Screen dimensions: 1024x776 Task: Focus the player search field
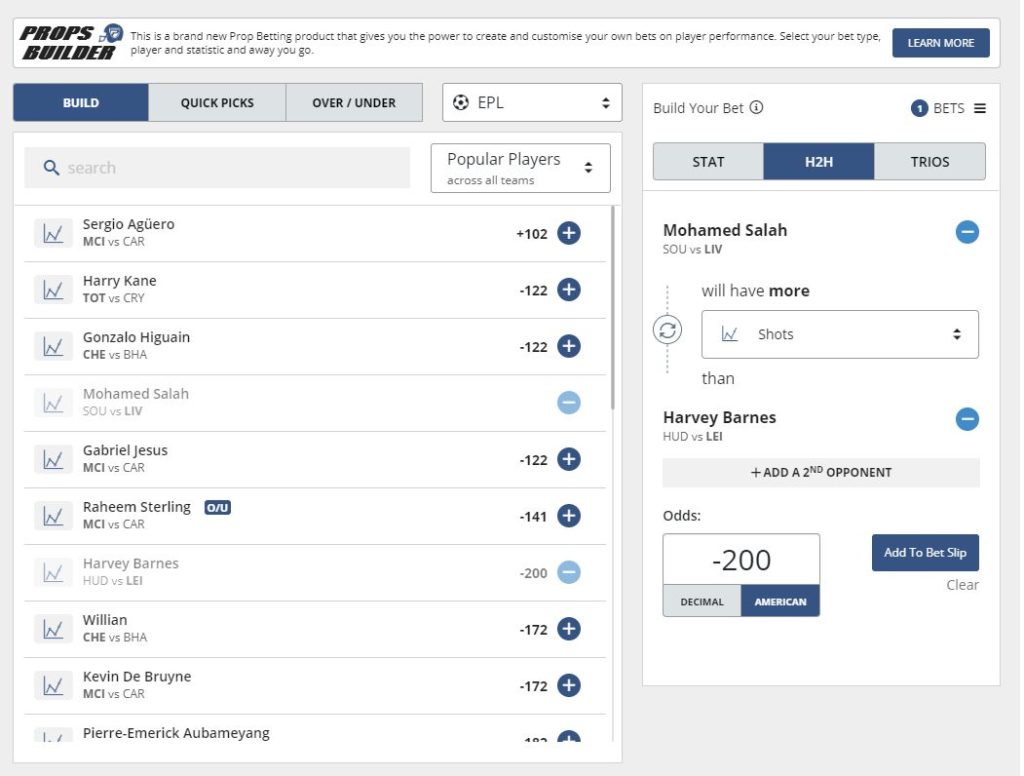[217, 168]
